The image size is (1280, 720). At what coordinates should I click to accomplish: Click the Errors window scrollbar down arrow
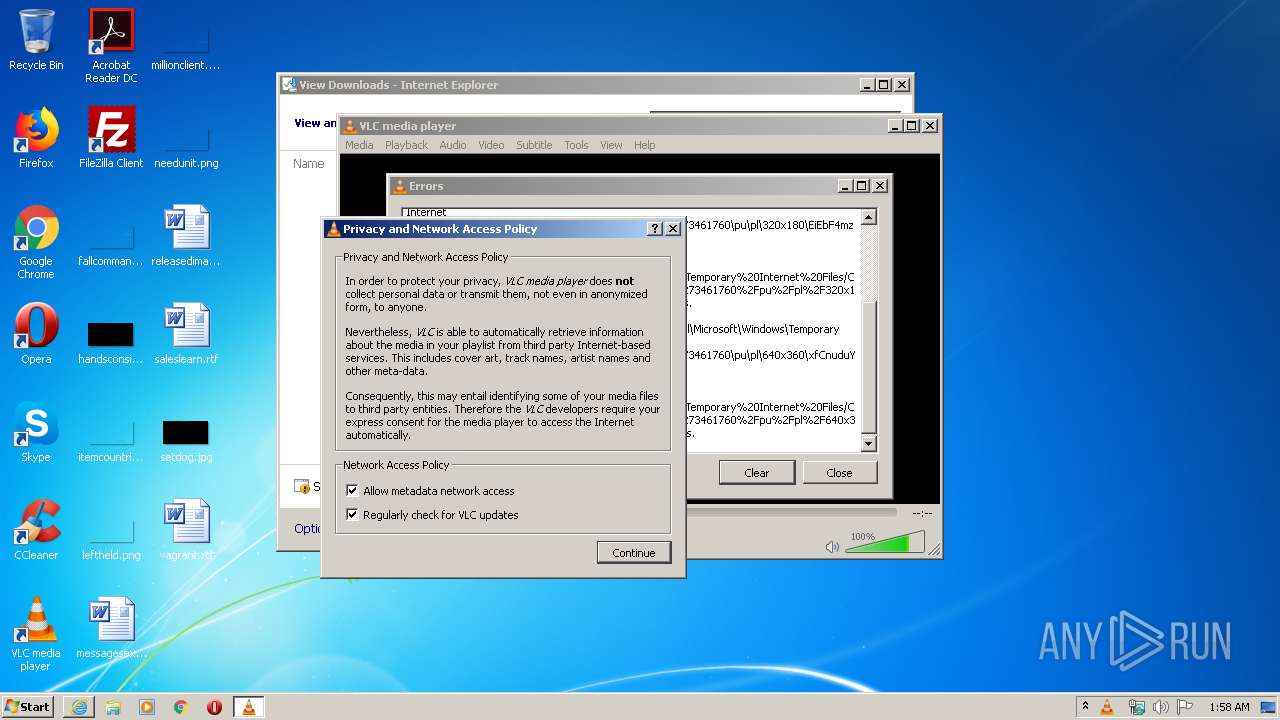point(868,444)
